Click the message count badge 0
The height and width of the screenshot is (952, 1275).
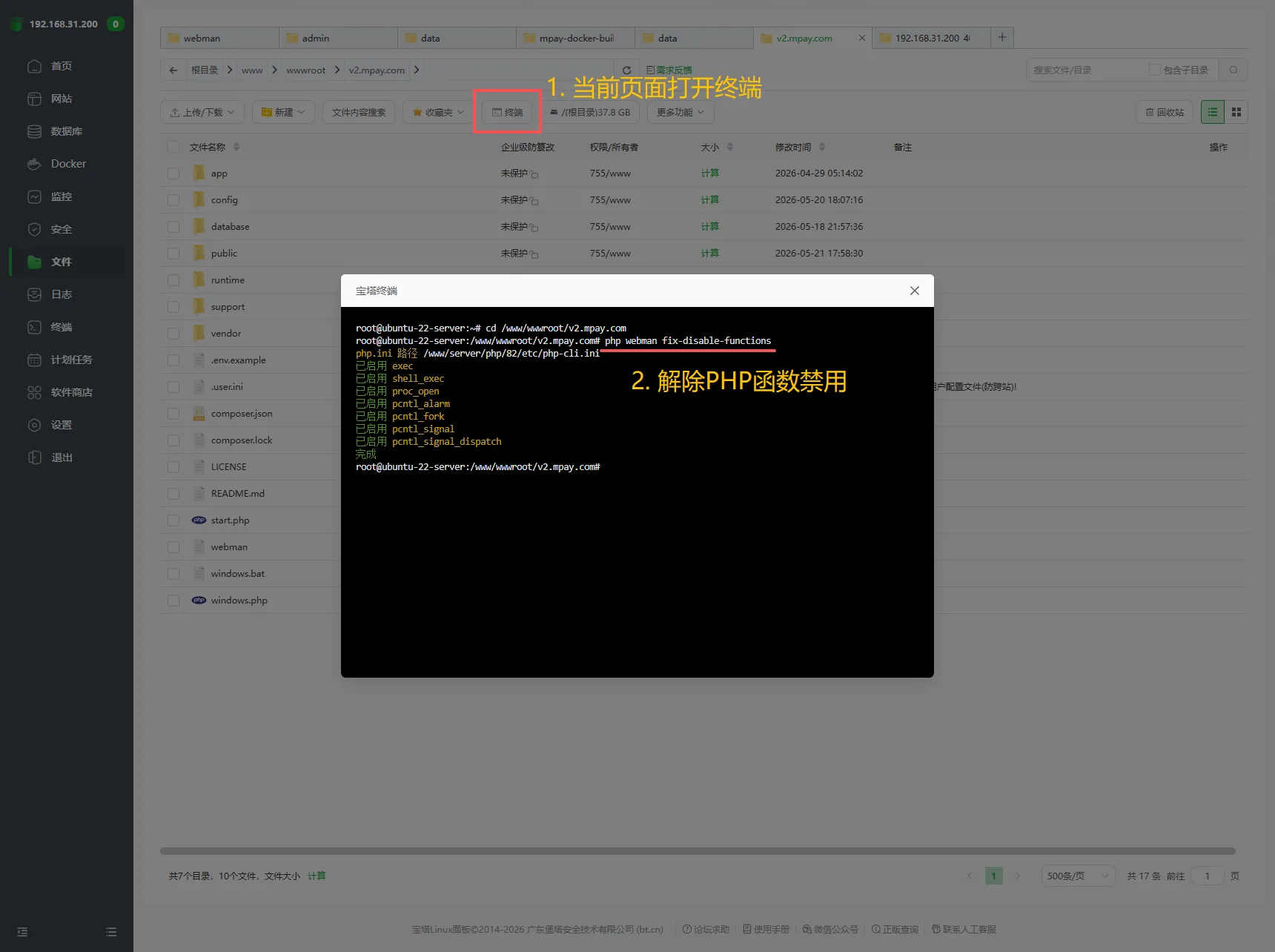pos(116,24)
